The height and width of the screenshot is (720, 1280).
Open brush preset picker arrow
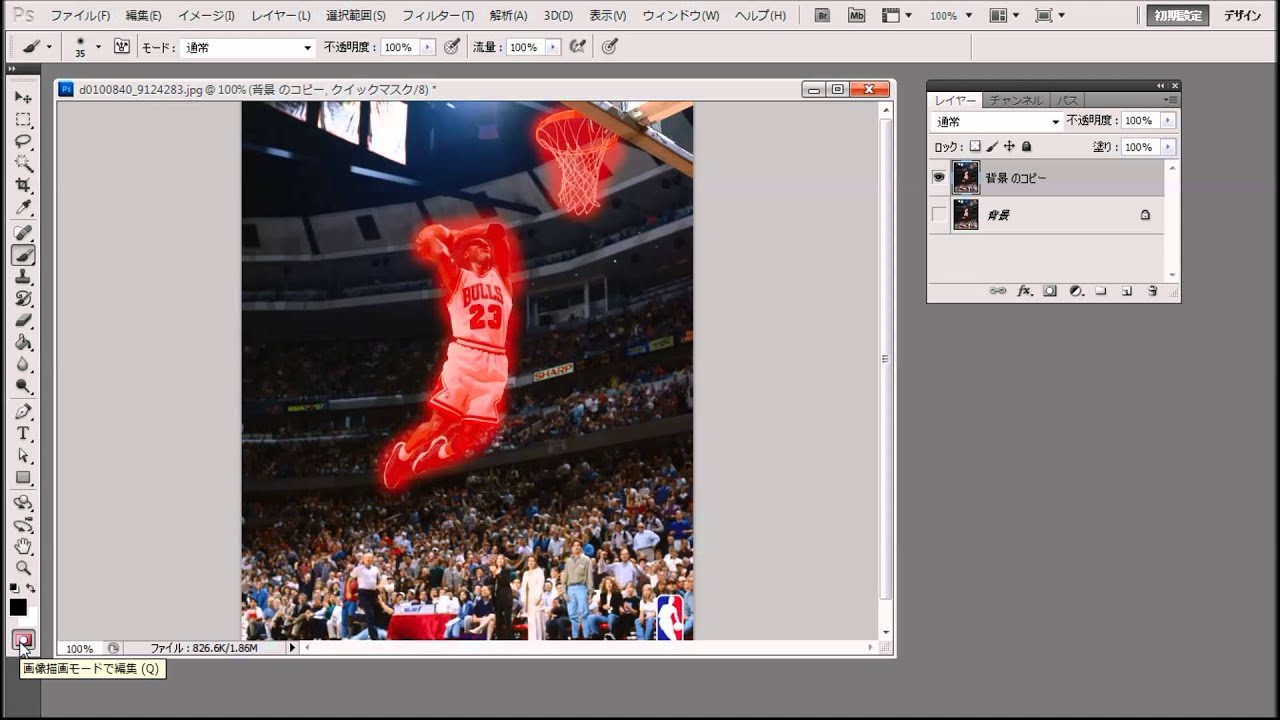(x=98, y=47)
